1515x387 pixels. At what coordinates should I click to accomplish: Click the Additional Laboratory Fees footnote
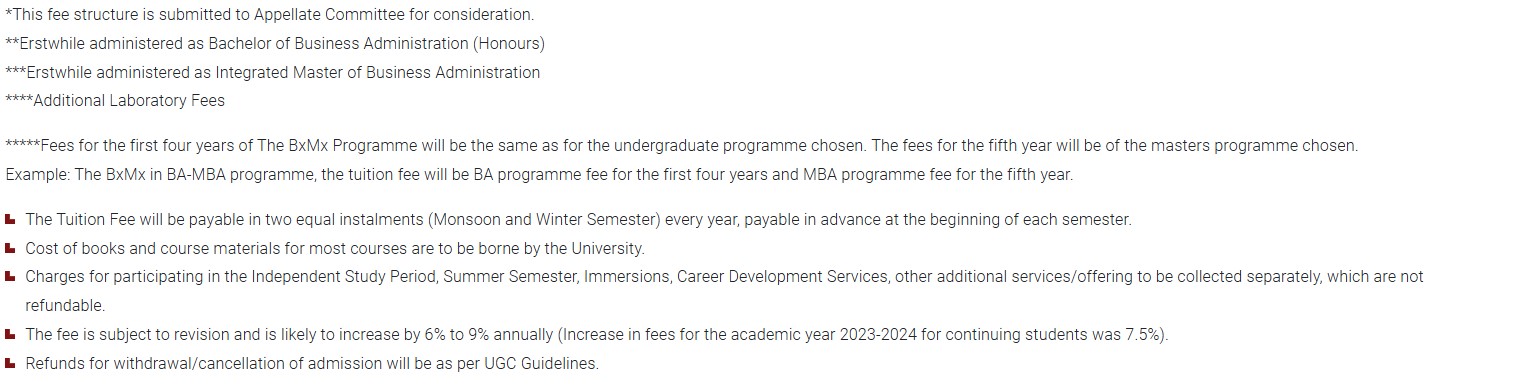point(115,101)
